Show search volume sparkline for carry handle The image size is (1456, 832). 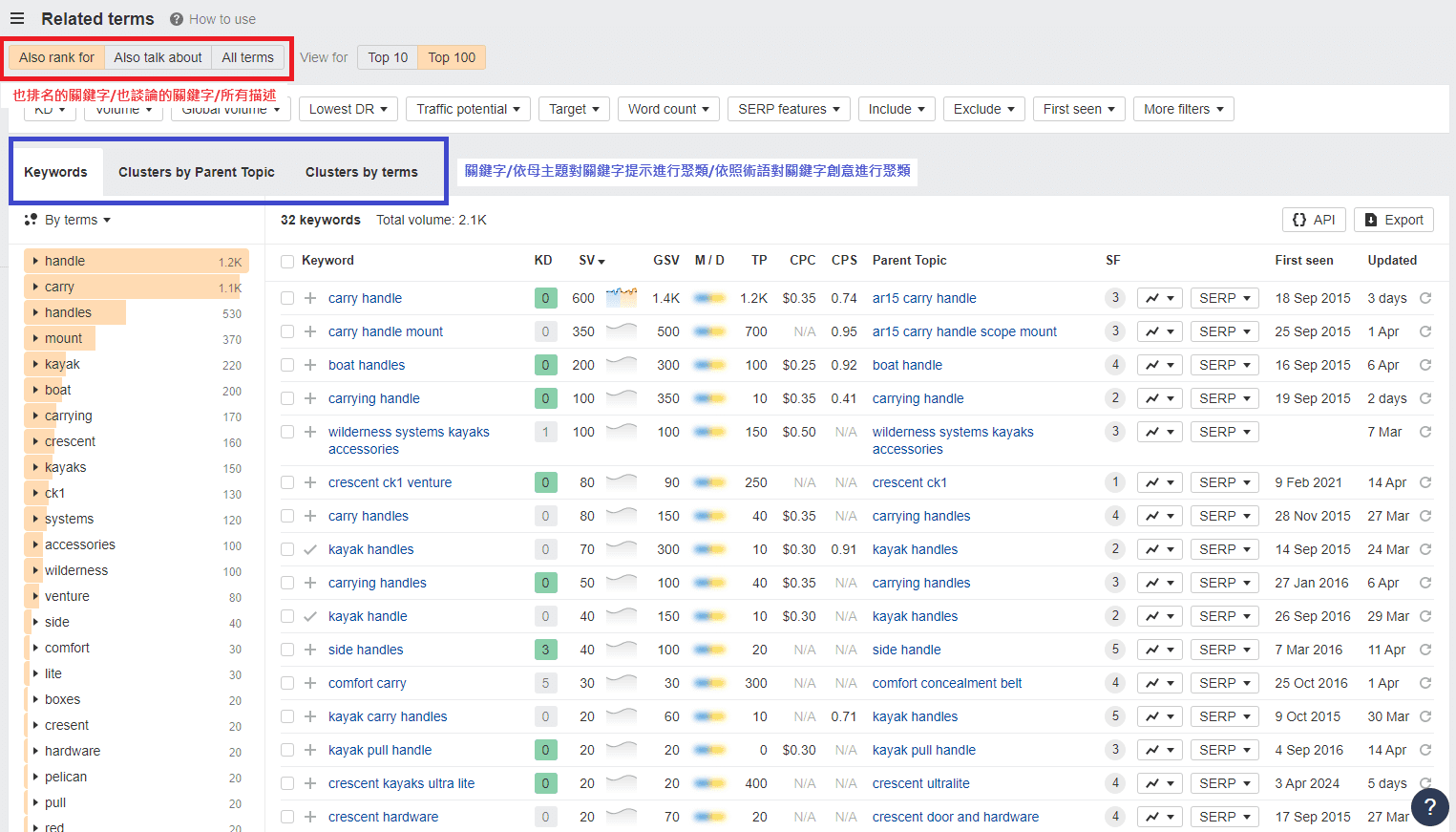622,297
